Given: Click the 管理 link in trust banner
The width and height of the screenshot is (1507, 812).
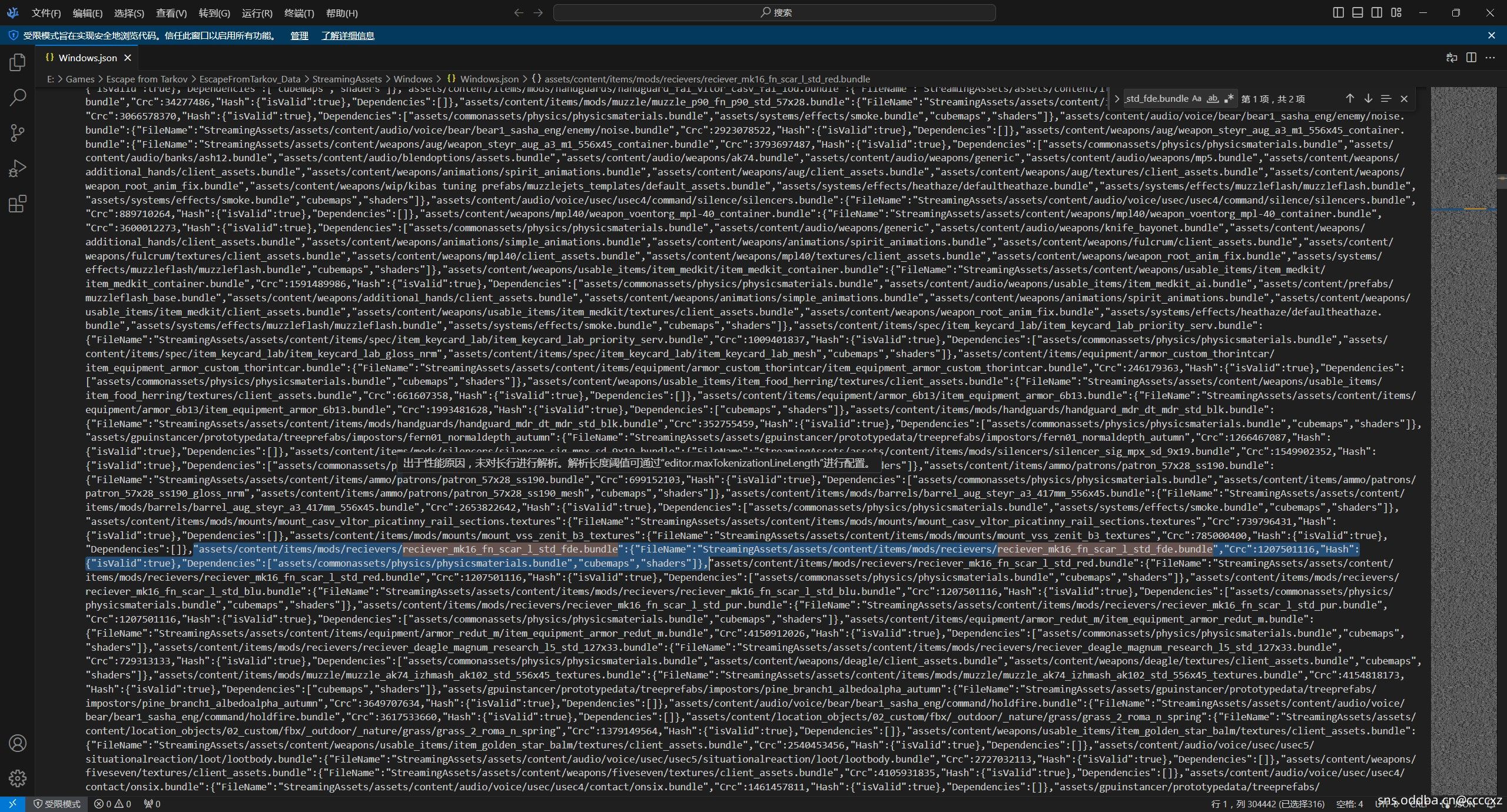Looking at the screenshot, I should click(299, 36).
